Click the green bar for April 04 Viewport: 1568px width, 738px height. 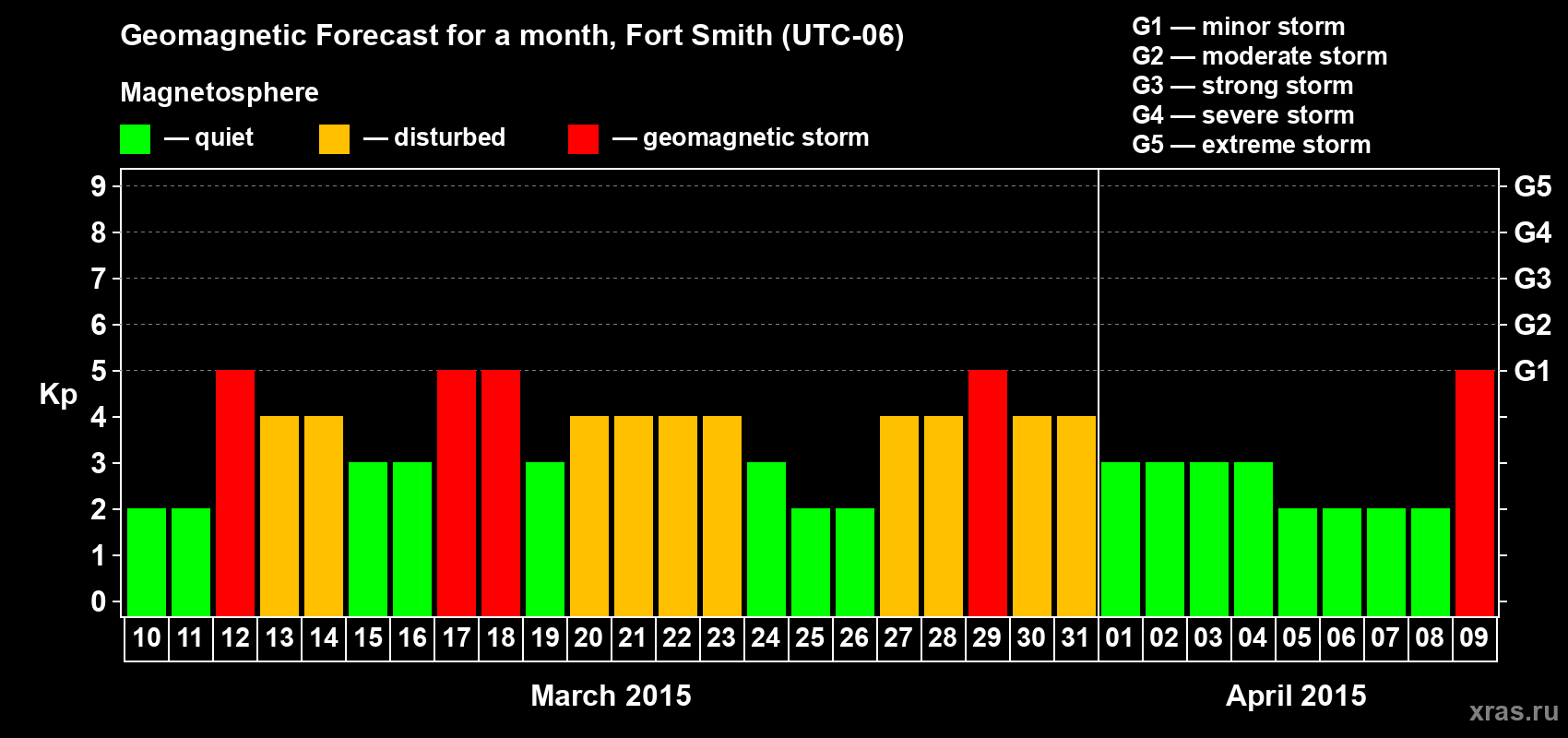click(1253, 539)
